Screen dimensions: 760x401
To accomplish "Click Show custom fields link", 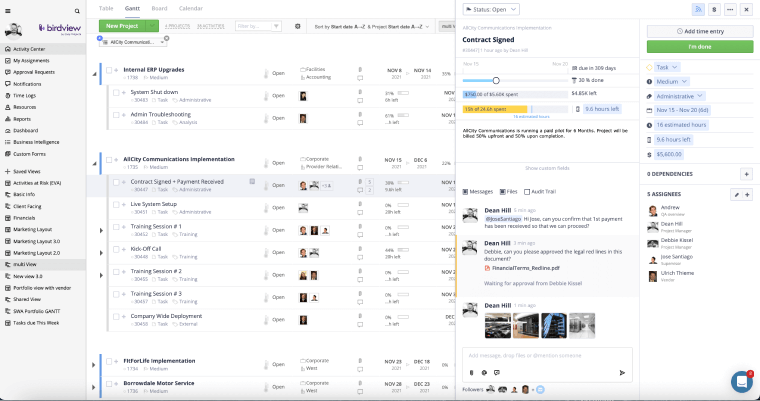I will (547, 168).
